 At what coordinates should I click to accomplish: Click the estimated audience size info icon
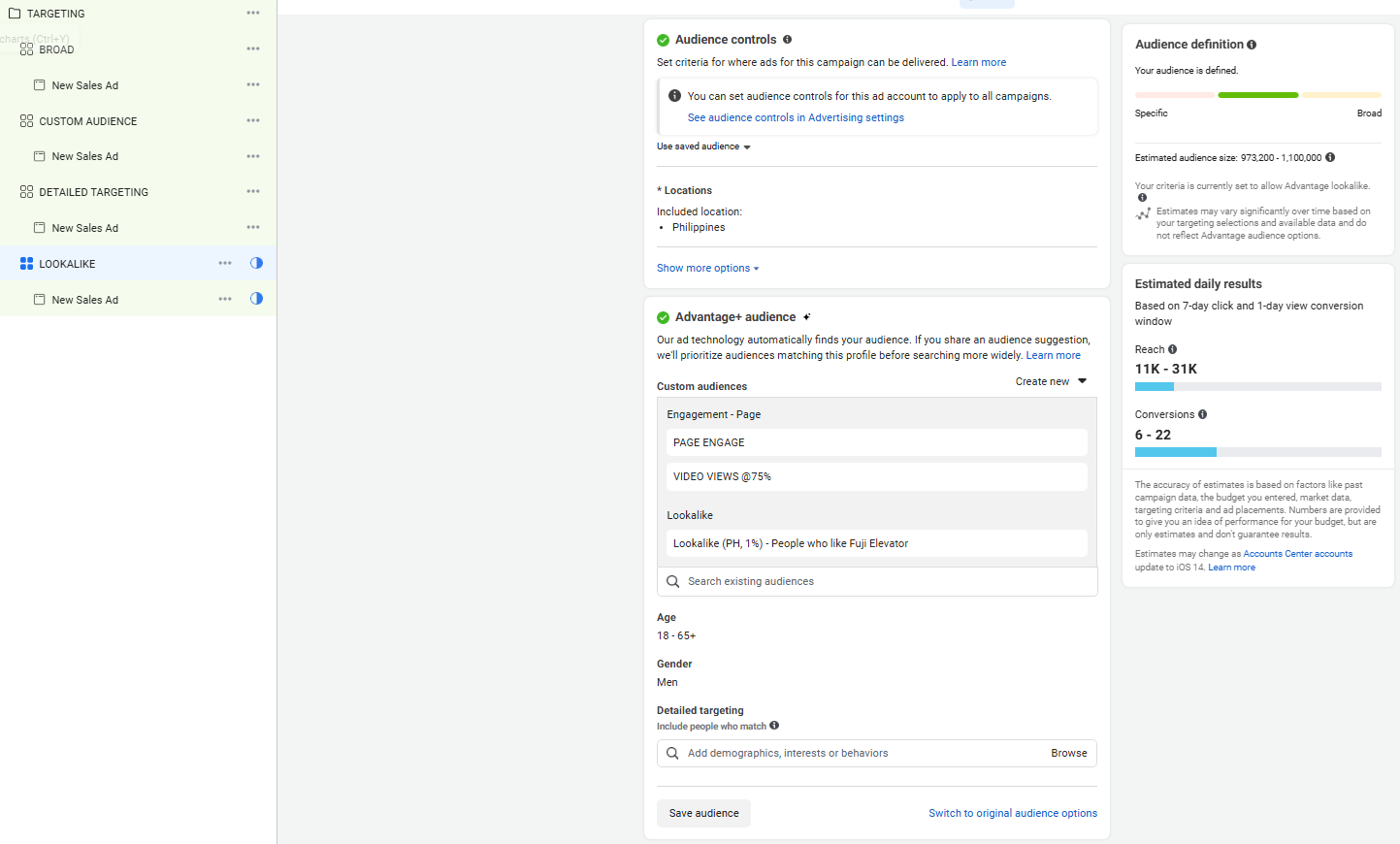[x=1330, y=157]
